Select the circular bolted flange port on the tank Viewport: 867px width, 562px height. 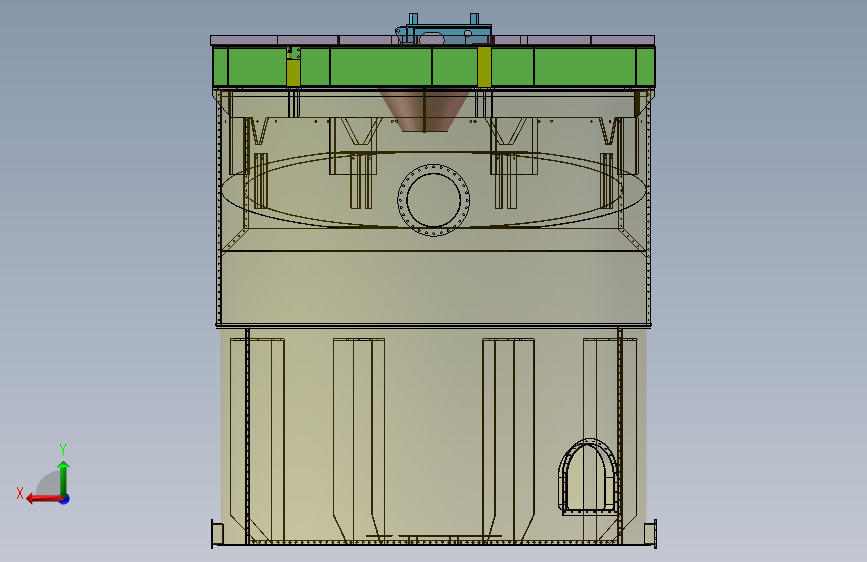point(434,200)
